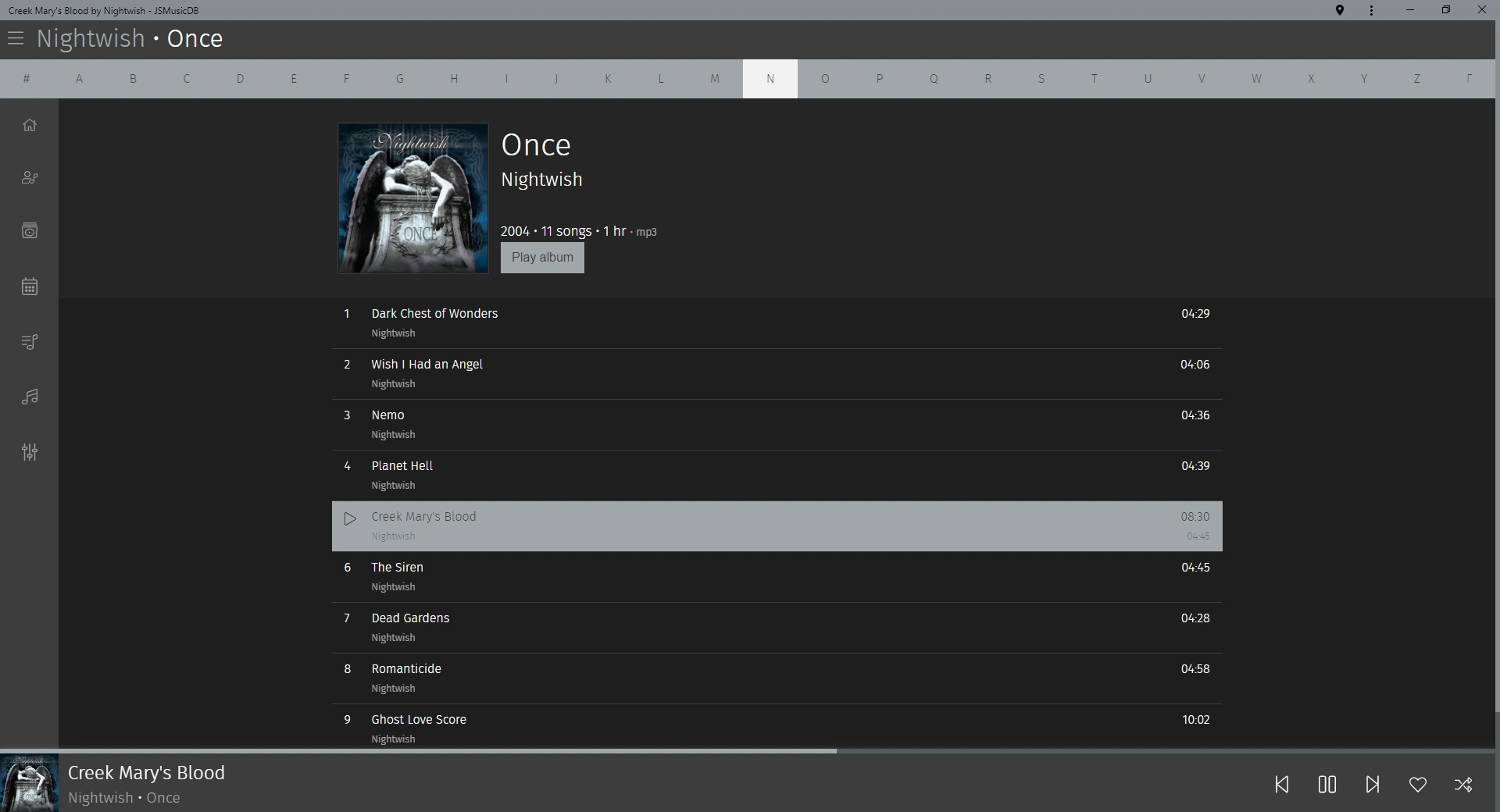
Task: Open the Years calendar view in the sidebar
Action: click(x=30, y=287)
